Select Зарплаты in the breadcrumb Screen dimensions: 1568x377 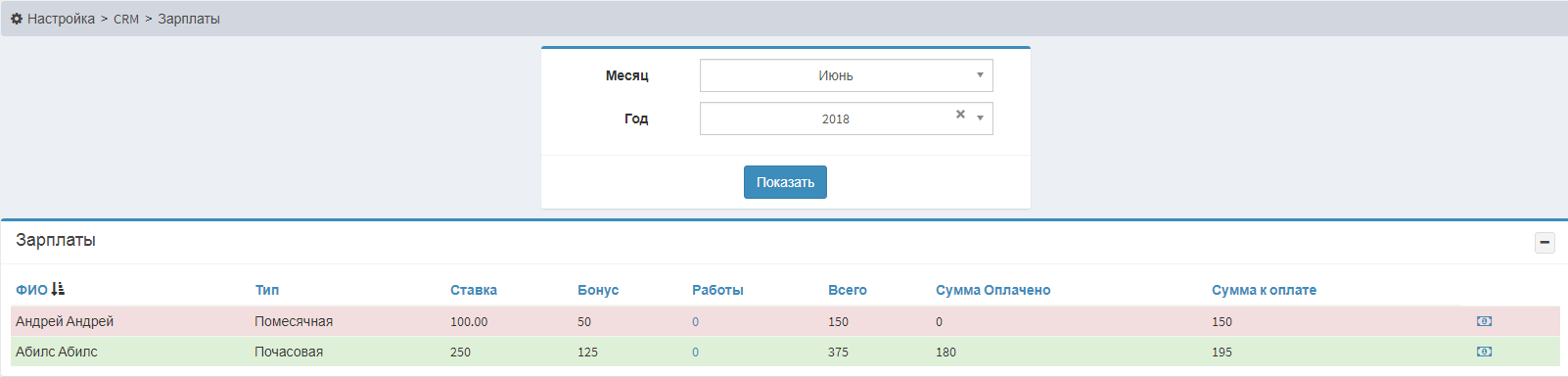189,19
